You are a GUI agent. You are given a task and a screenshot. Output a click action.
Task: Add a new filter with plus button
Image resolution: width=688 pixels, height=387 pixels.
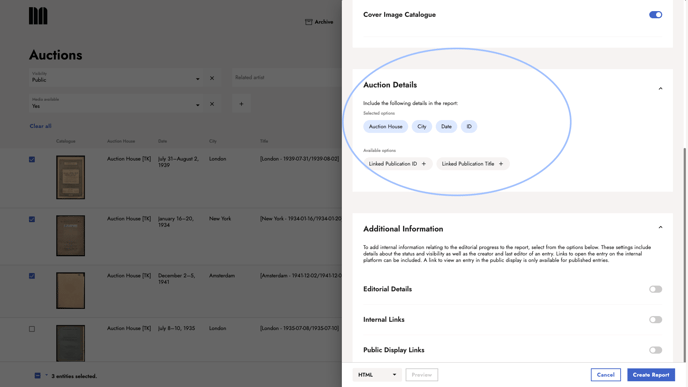[x=241, y=104]
